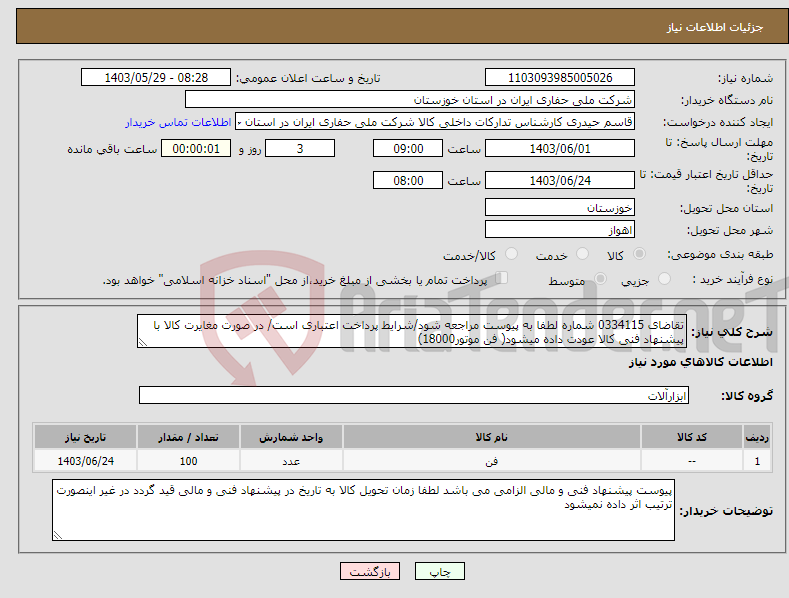
Task: Click the نام کالا column header
Action: coord(491,437)
